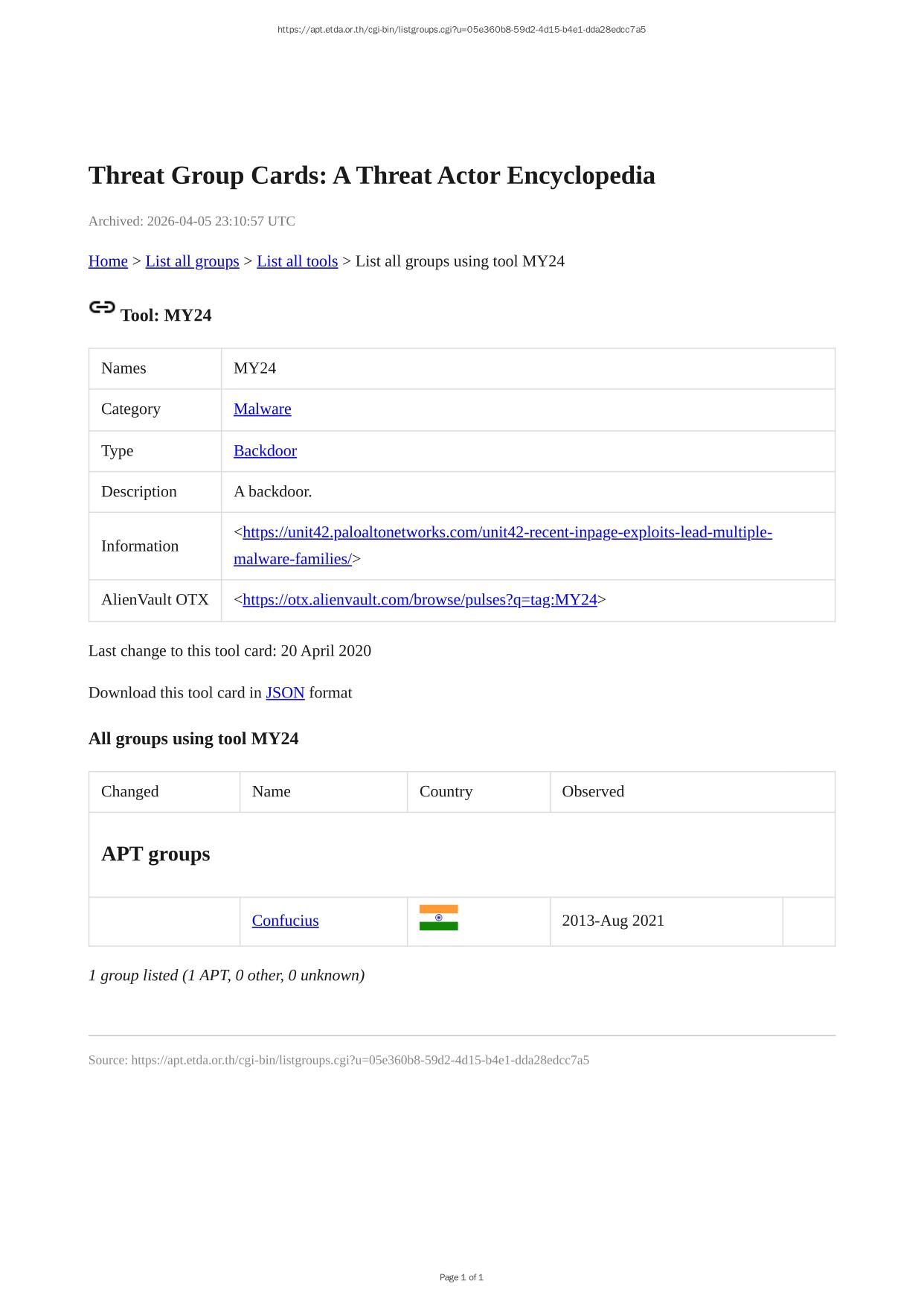Go to List all groups breadcrumb
Screen dimensions: 924x1307
192,261
